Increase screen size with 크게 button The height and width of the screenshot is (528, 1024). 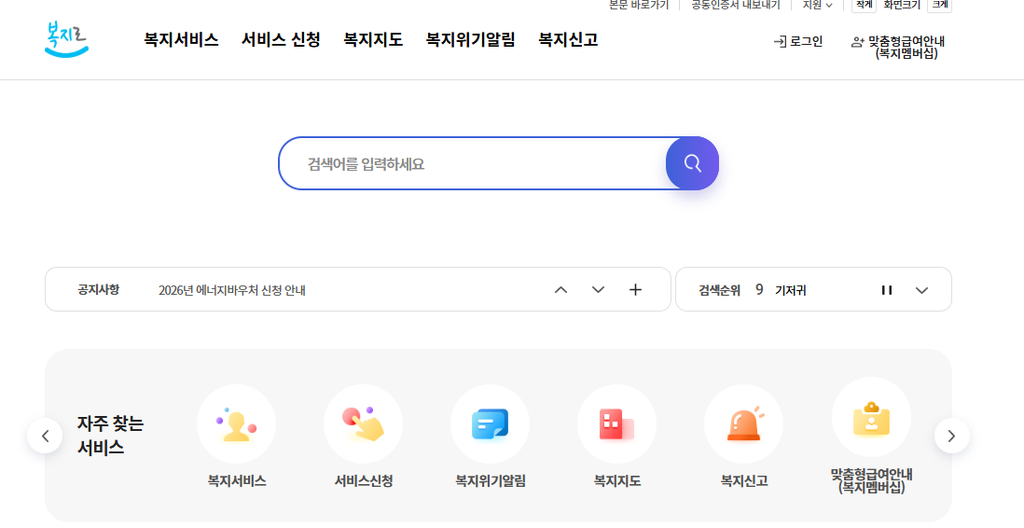(x=940, y=5)
